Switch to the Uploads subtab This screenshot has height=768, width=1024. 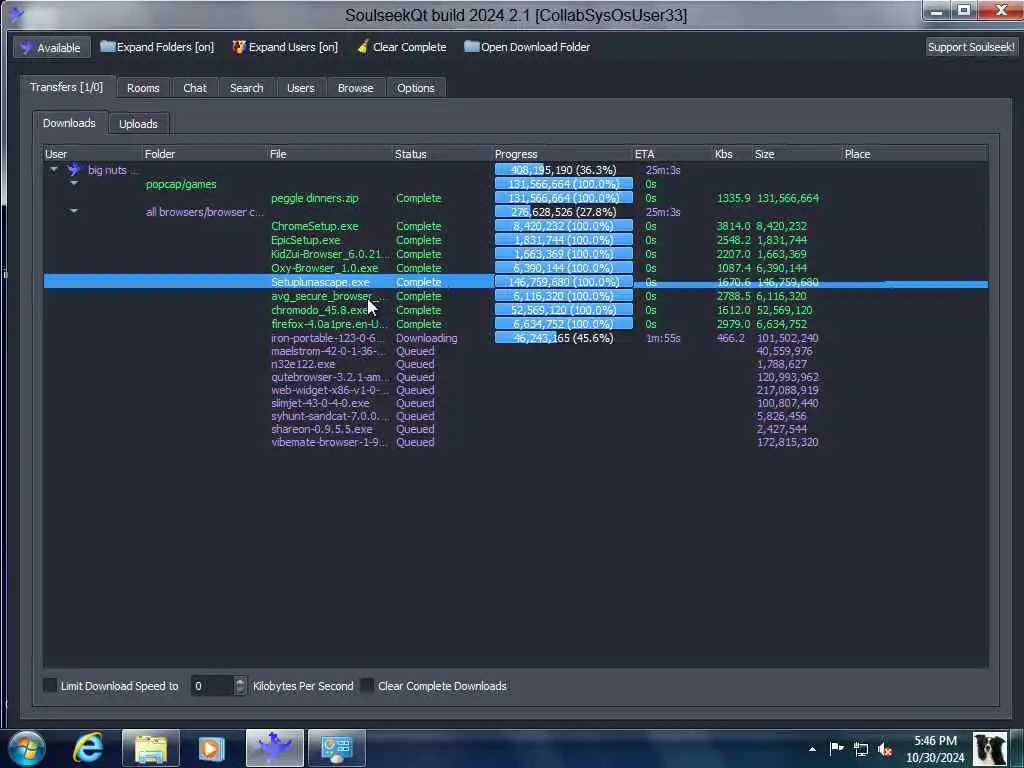click(138, 123)
